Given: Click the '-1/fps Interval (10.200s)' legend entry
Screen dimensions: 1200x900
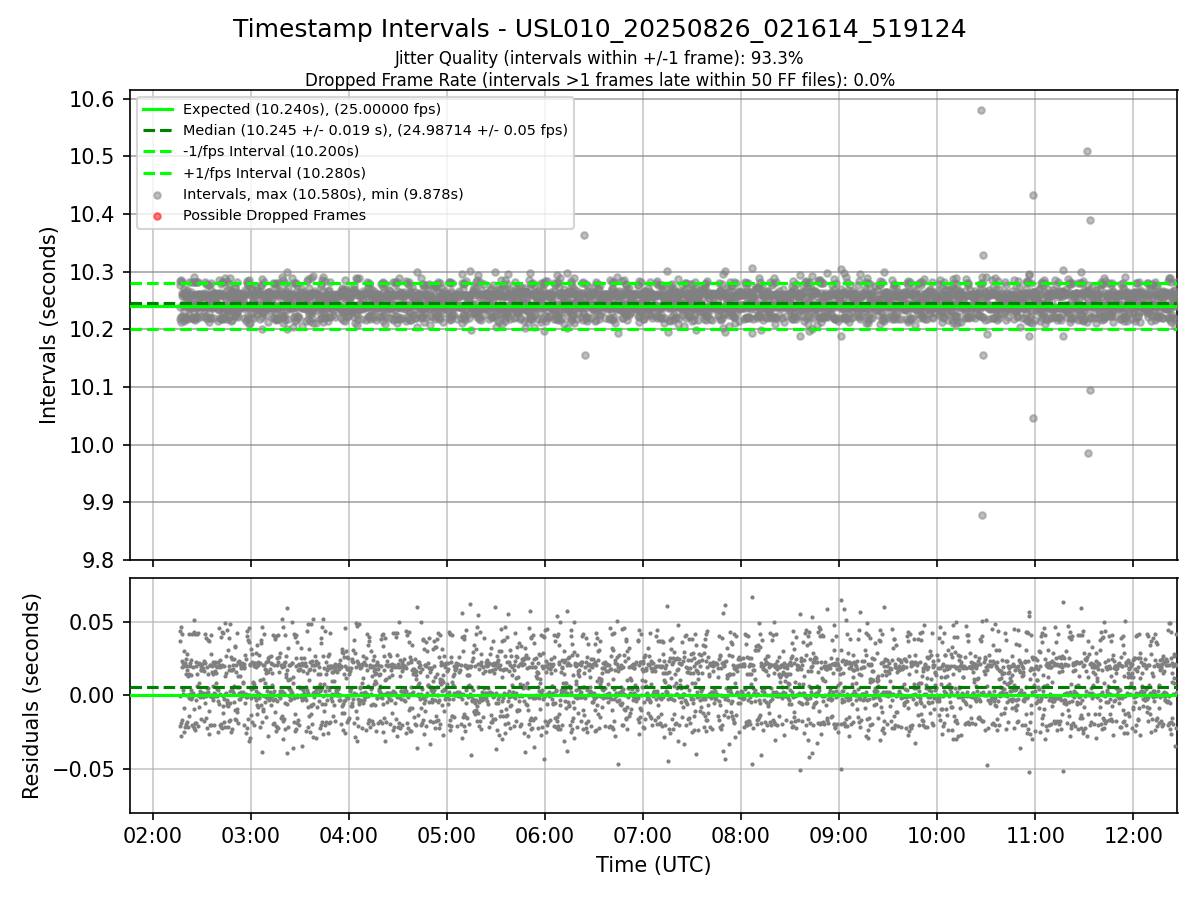Looking at the screenshot, I should [271, 151].
